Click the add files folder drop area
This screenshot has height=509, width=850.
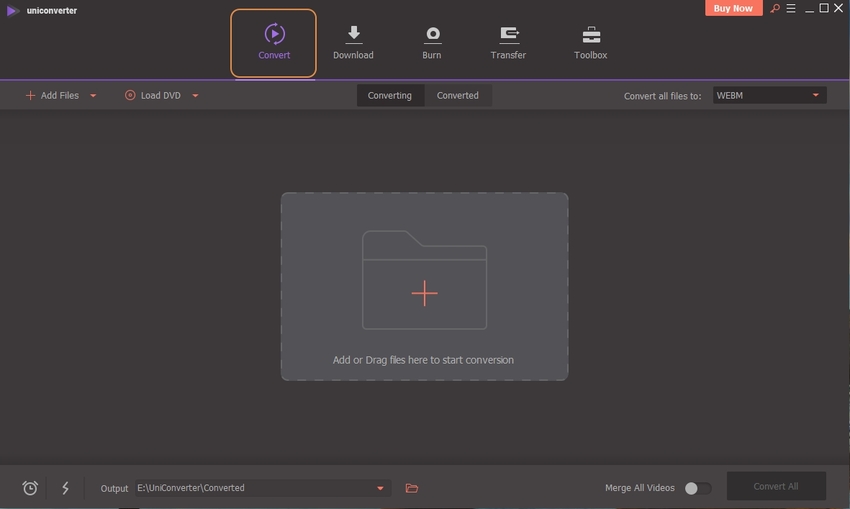point(424,286)
